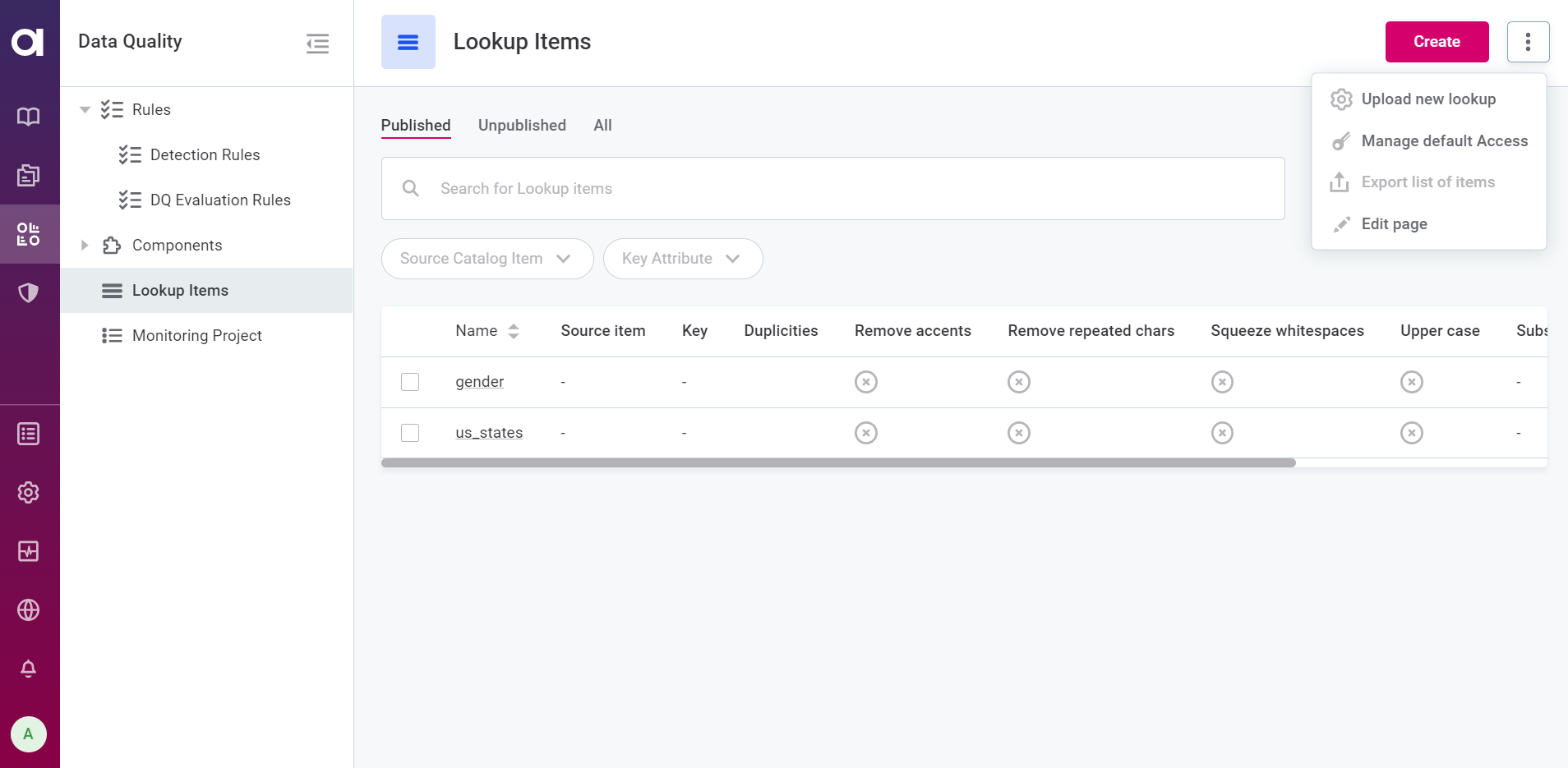Click Remove accents icon for us_states
The height and width of the screenshot is (768, 1568).
tap(866, 433)
